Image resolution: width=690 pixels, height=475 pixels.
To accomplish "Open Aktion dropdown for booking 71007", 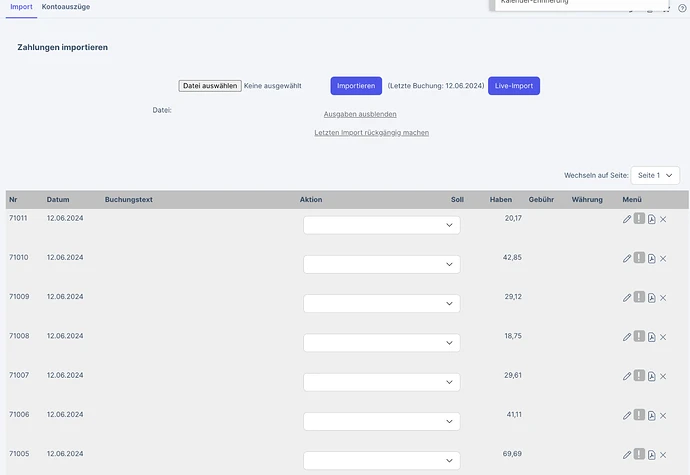I will [x=382, y=382].
